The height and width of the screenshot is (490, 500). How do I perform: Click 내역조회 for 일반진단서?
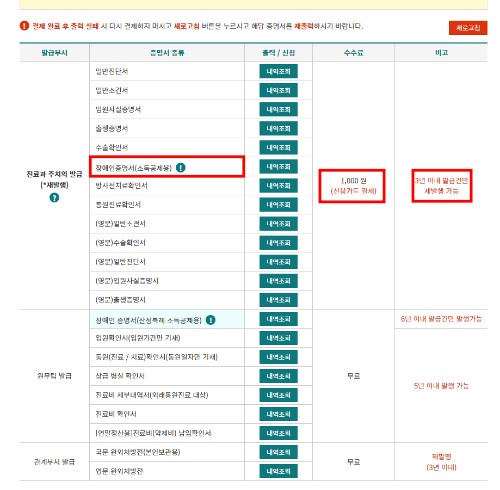278,71
